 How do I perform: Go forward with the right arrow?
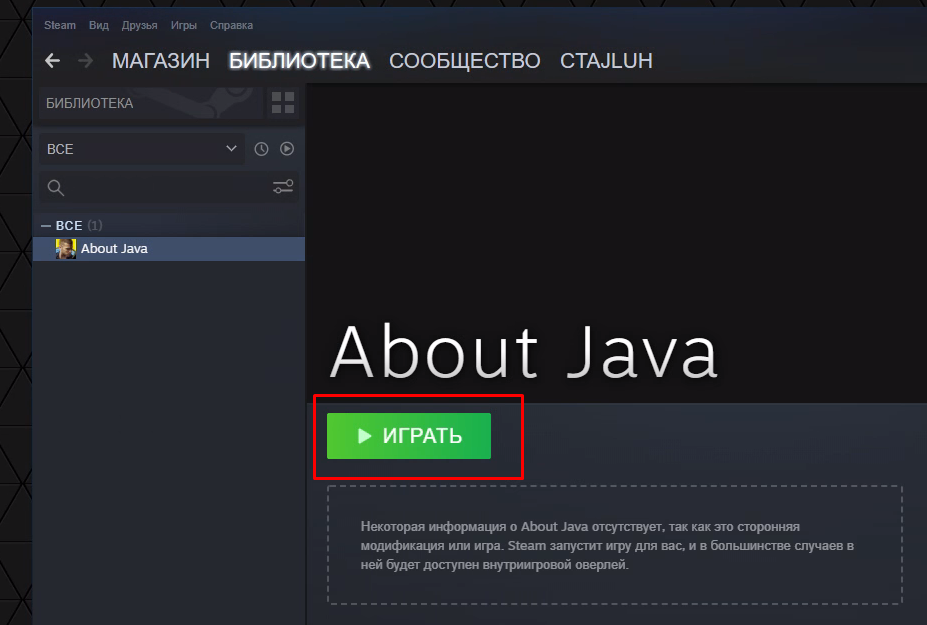coord(86,61)
